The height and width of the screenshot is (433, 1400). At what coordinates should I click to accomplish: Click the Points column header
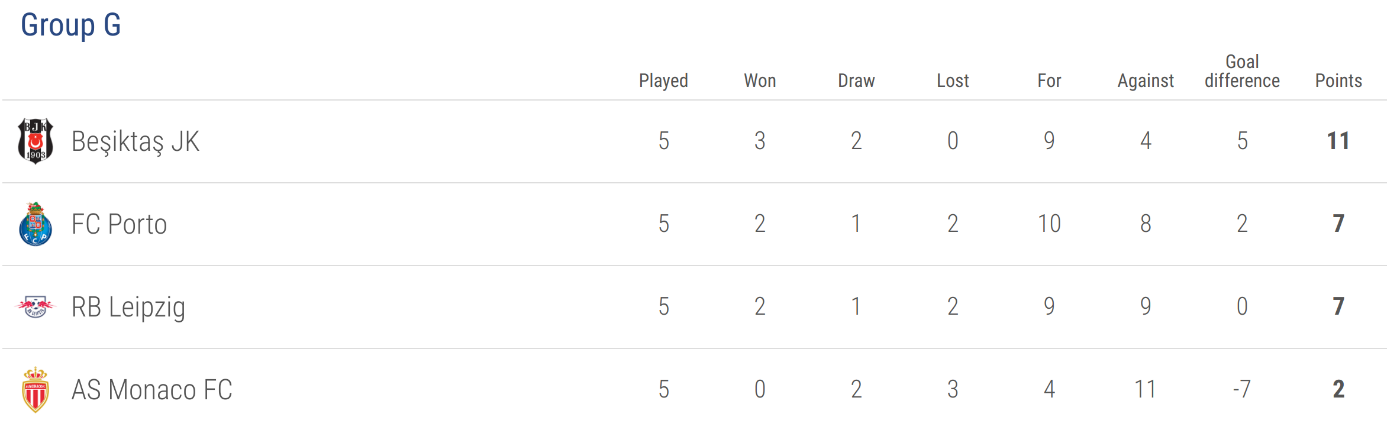point(1339,81)
